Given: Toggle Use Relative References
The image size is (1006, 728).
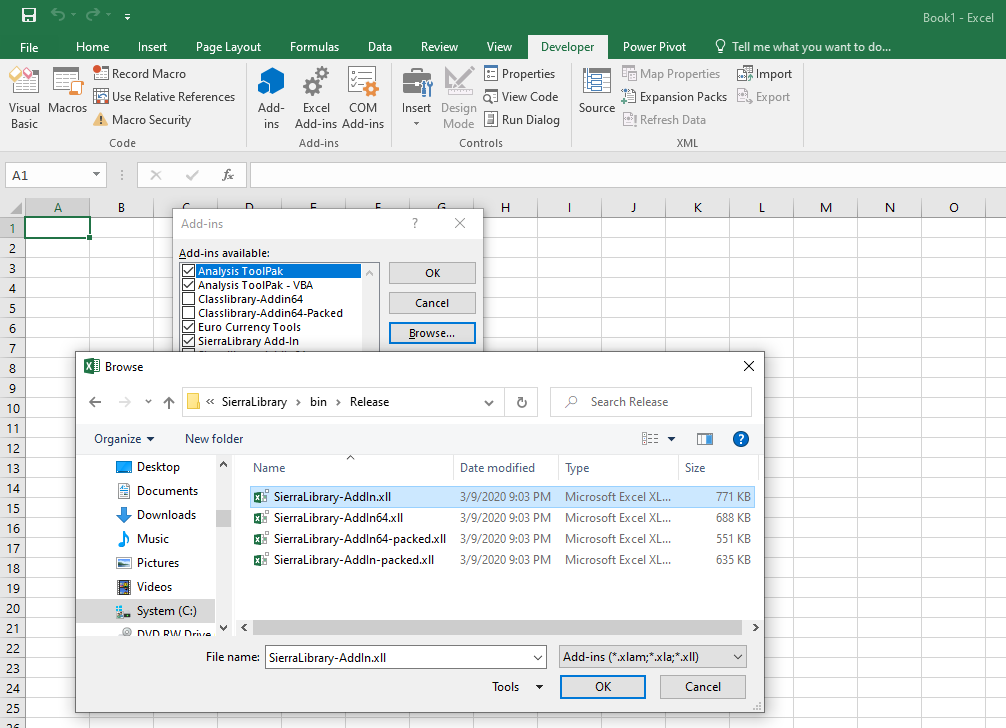Looking at the screenshot, I should (x=164, y=97).
